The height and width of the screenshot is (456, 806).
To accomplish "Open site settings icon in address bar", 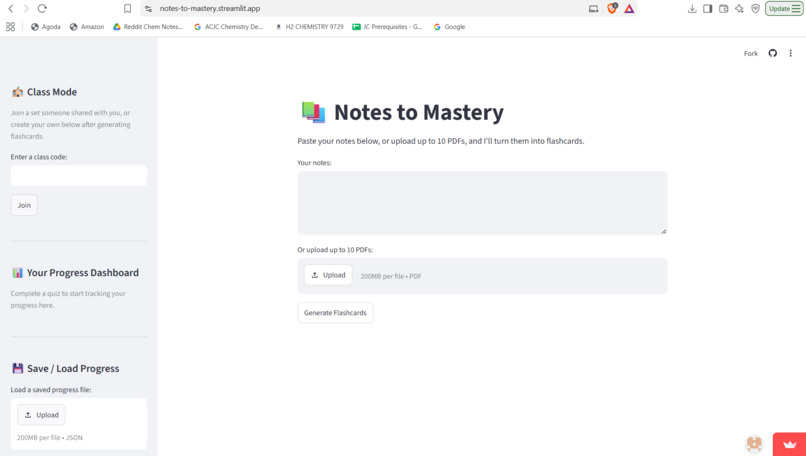I will (x=149, y=8).
